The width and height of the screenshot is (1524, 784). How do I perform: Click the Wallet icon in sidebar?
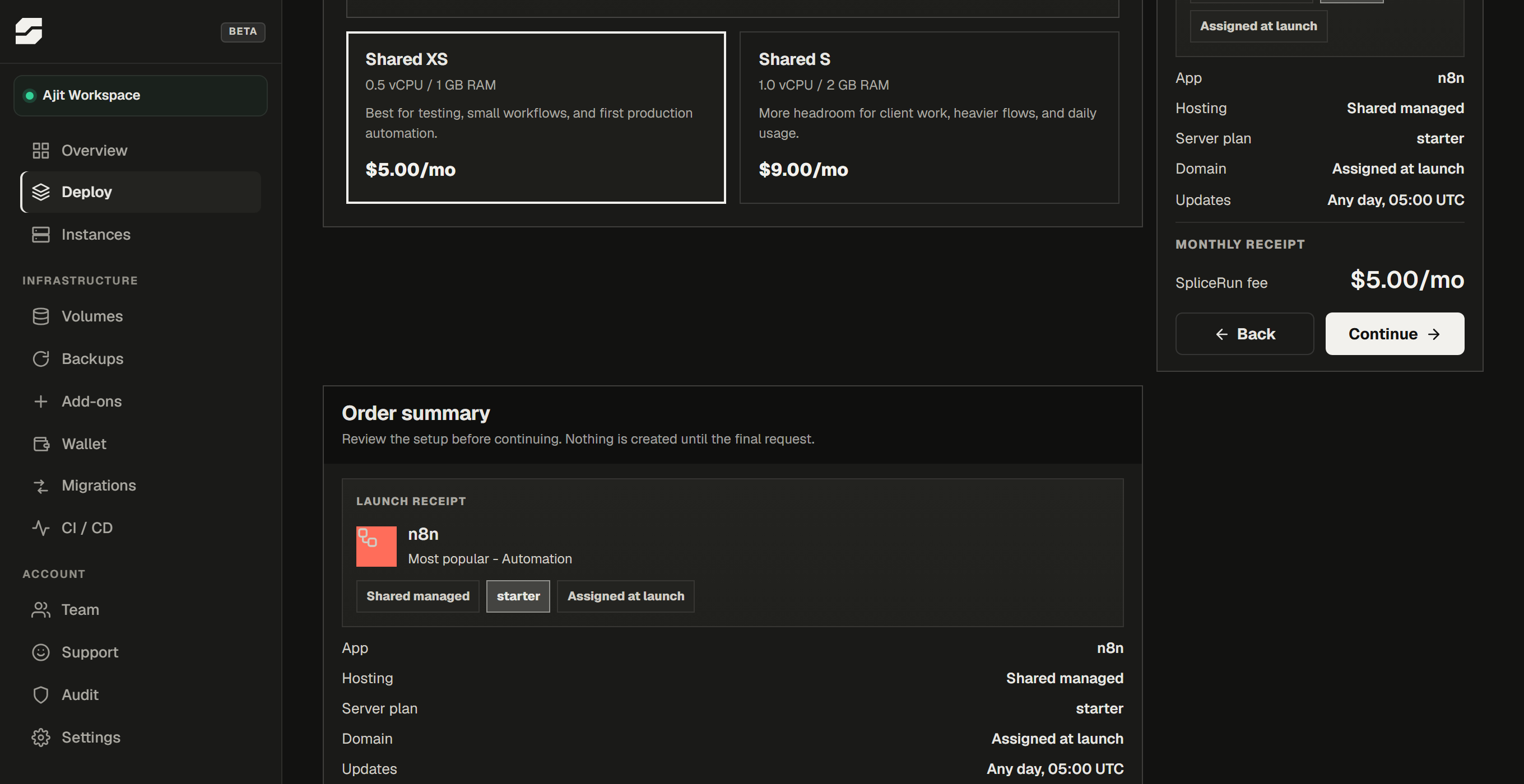coord(41,444)
